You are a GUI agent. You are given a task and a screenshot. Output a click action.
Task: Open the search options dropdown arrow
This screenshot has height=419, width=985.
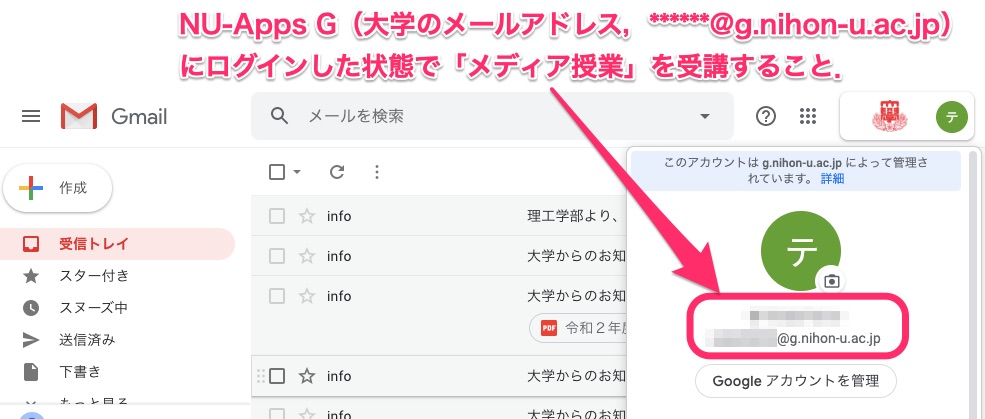(x=705, y=116)
